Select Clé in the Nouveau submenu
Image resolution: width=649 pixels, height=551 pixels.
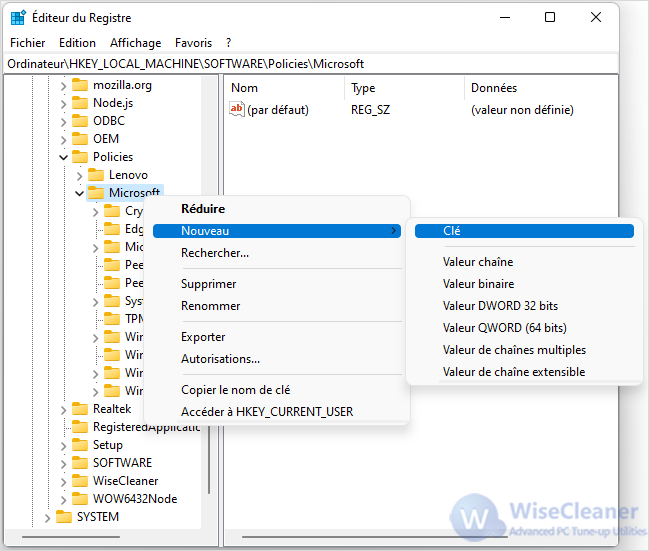[524, 231]
